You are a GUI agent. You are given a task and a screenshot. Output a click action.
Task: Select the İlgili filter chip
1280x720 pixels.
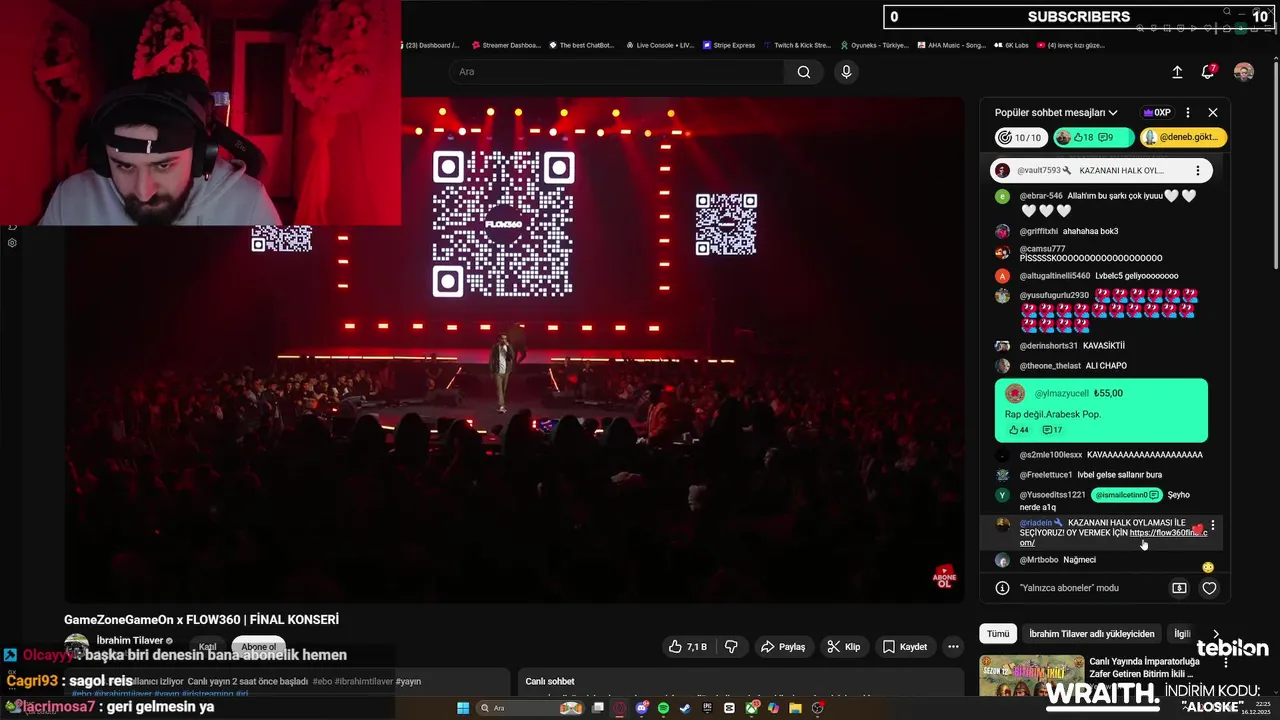pyautogui.click(x=1182, y=634)
